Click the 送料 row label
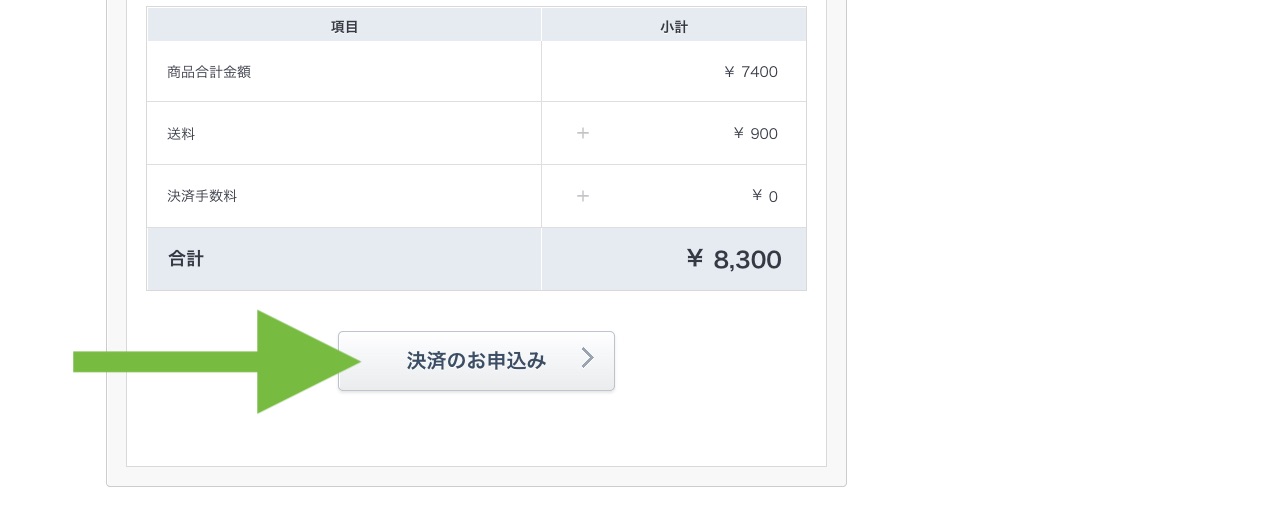This screenshot has height=531, width=1273. coord(181,134)
